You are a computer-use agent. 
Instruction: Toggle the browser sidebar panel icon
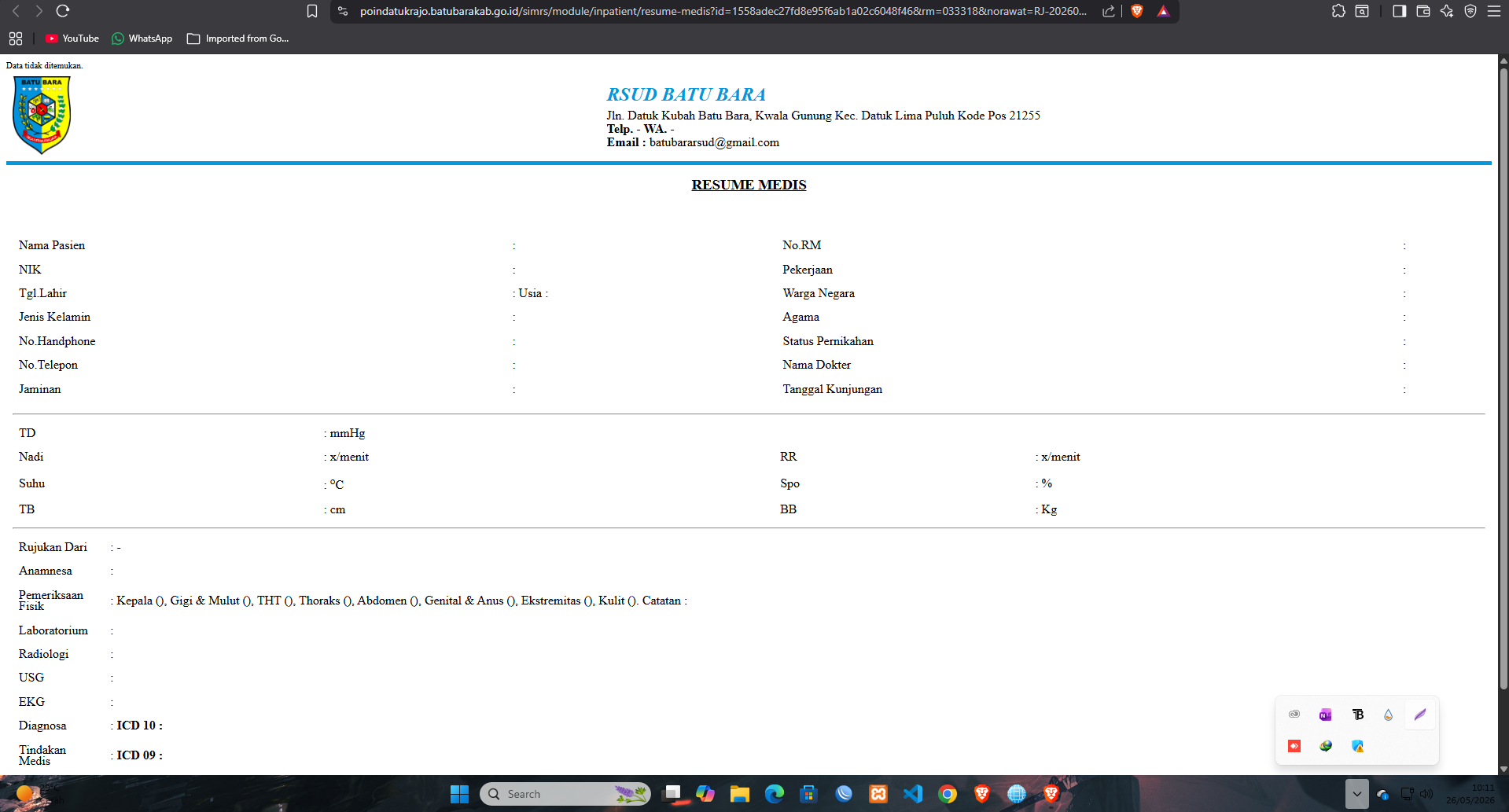[x=1399, y=11]
